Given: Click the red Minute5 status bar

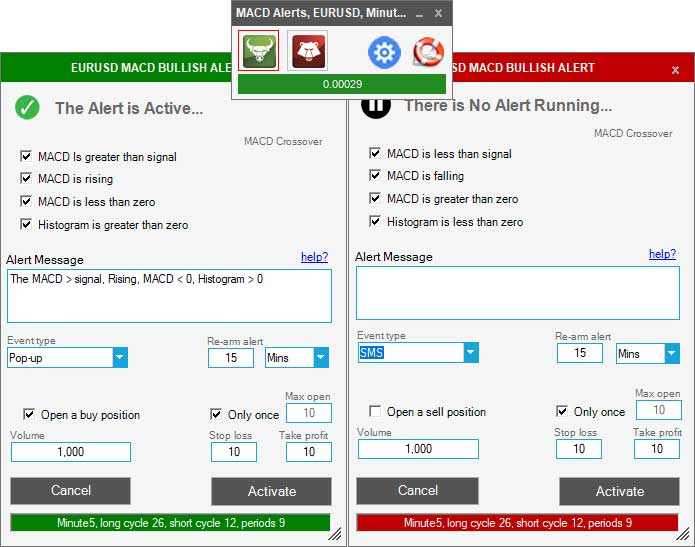Looking at the screenshot, I should (518, 523).
